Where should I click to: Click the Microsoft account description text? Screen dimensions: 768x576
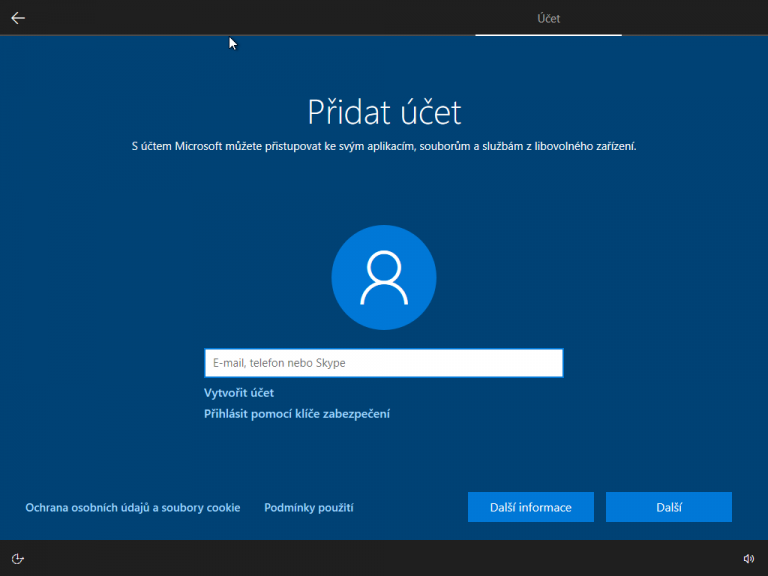pos(384,146)
